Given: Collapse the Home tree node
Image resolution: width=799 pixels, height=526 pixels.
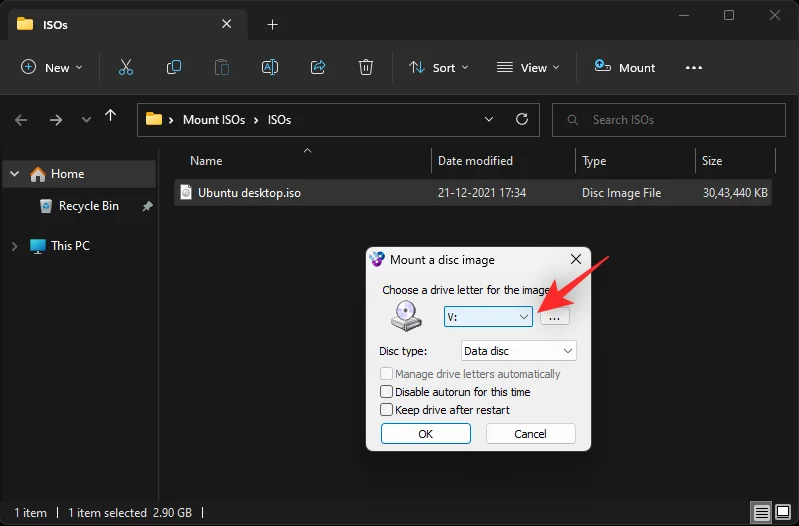Looking at the screenshot, I should 15,174.
